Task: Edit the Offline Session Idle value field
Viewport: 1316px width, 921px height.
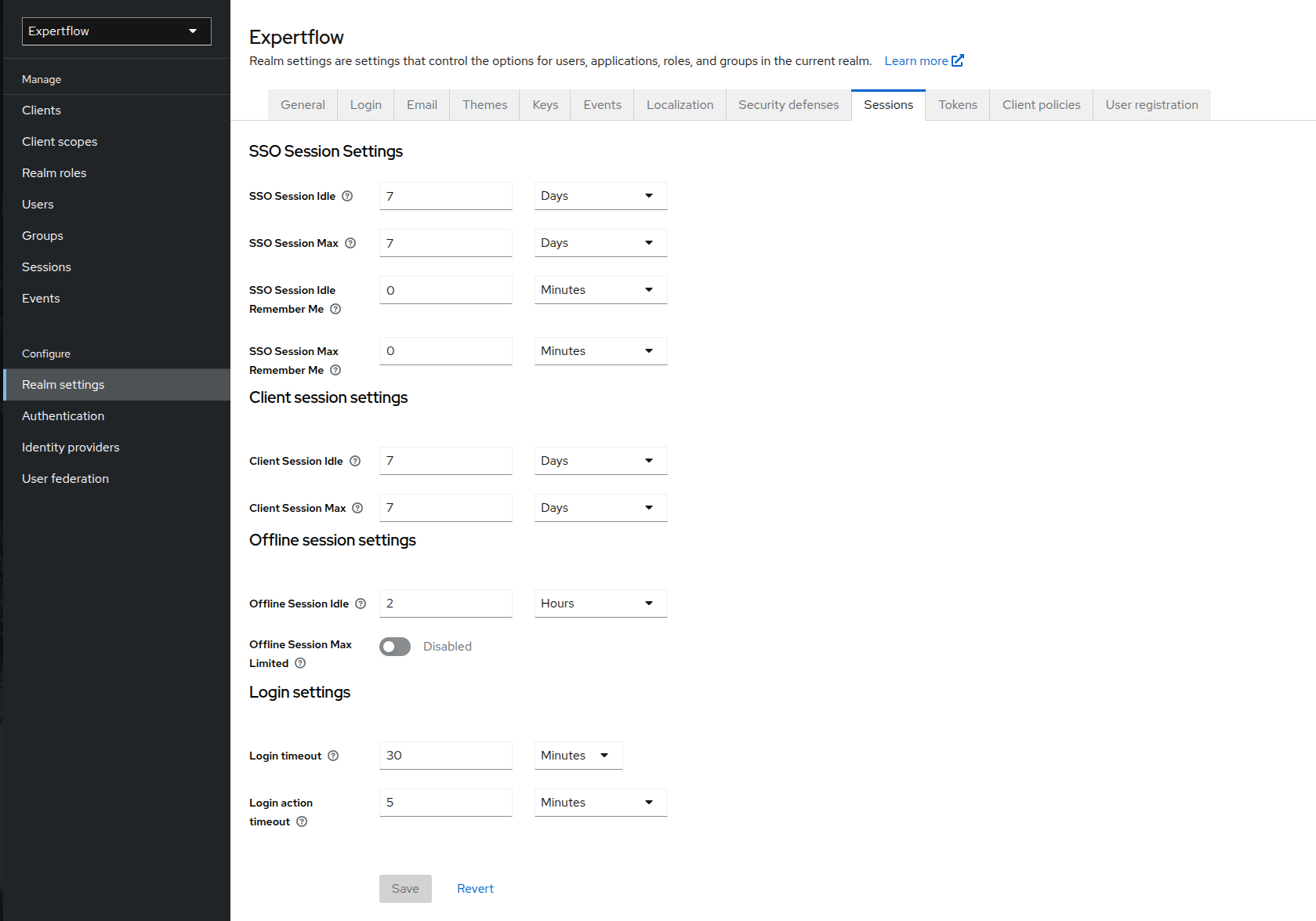Action: [445, 604]
